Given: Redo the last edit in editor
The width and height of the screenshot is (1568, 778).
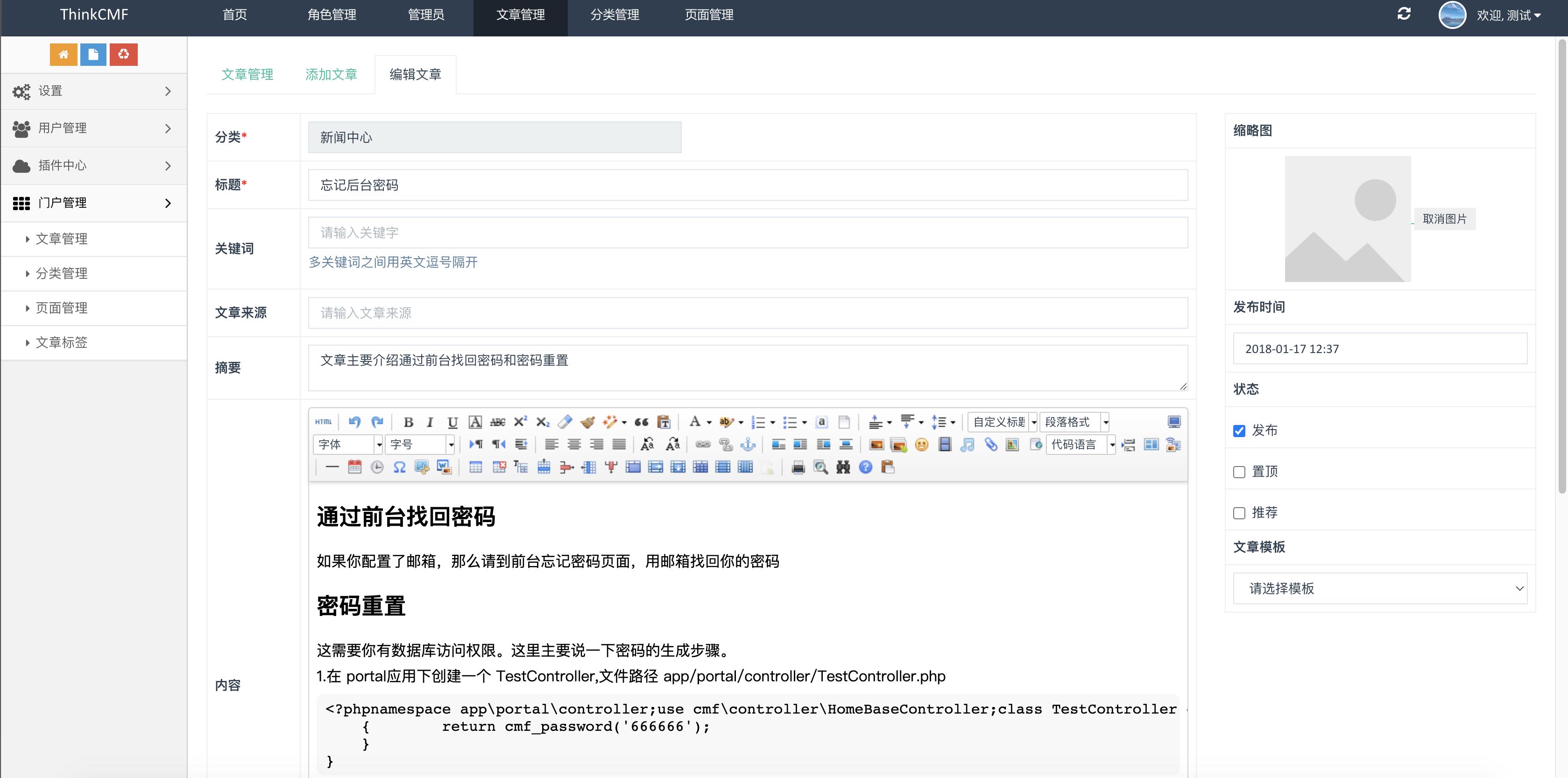Looking at the screenshot, I should tap(377, 422).
